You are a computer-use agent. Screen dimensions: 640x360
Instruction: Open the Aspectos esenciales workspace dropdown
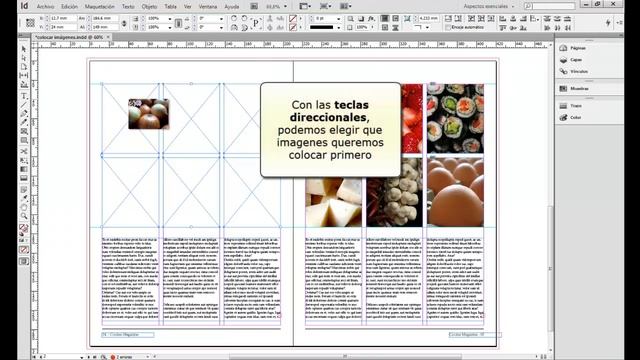489,7
